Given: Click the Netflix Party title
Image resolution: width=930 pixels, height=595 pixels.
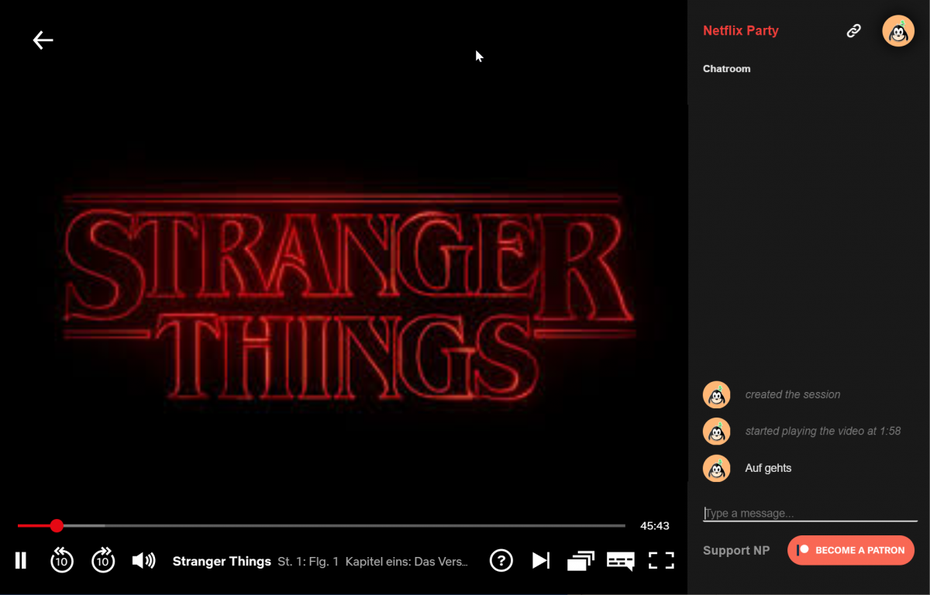Looking at the screenshot, I should (741, 31).
